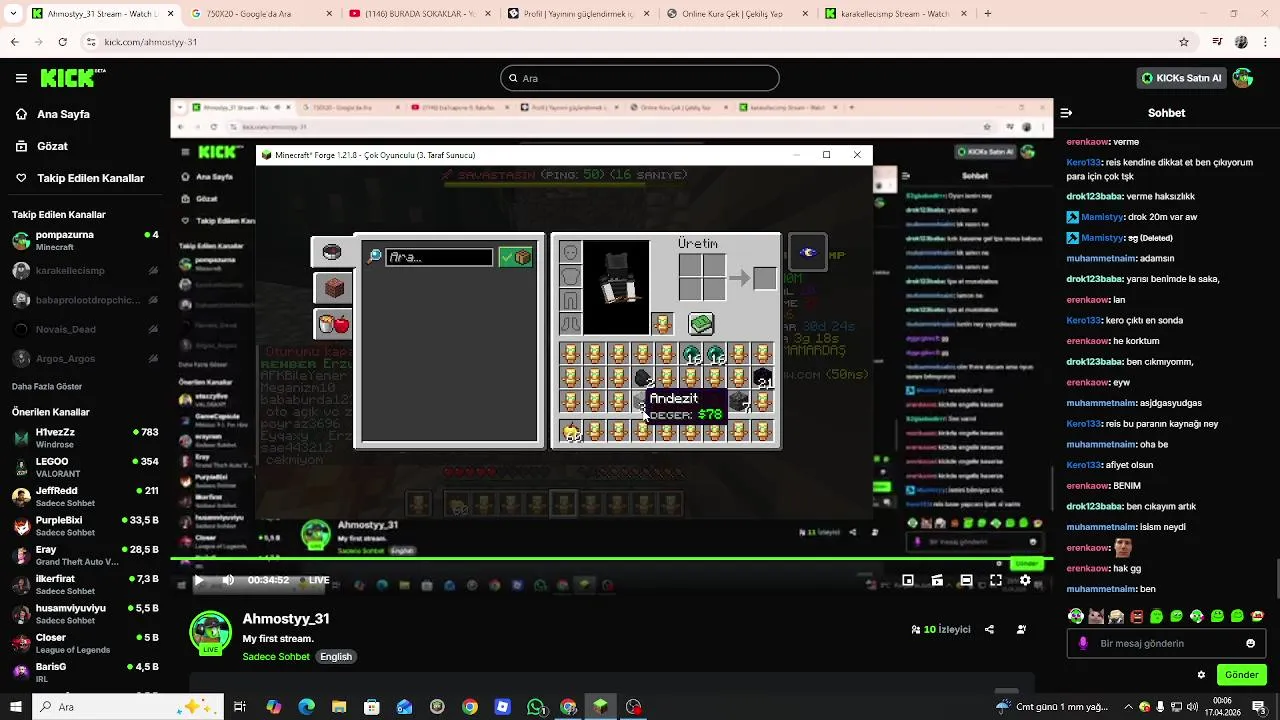Viewport: 1280px width, 720px height.
Task: Open Sadece Sohbet category link
Action: click(x=276, y=657)
